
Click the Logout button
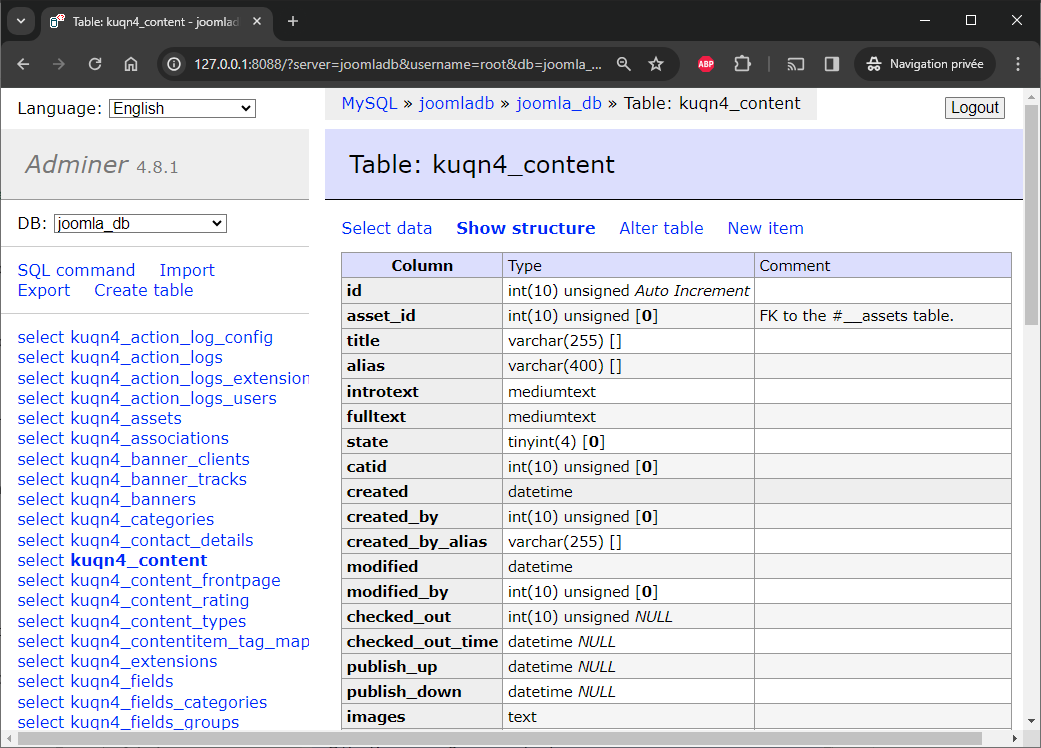tap(975, 108)
